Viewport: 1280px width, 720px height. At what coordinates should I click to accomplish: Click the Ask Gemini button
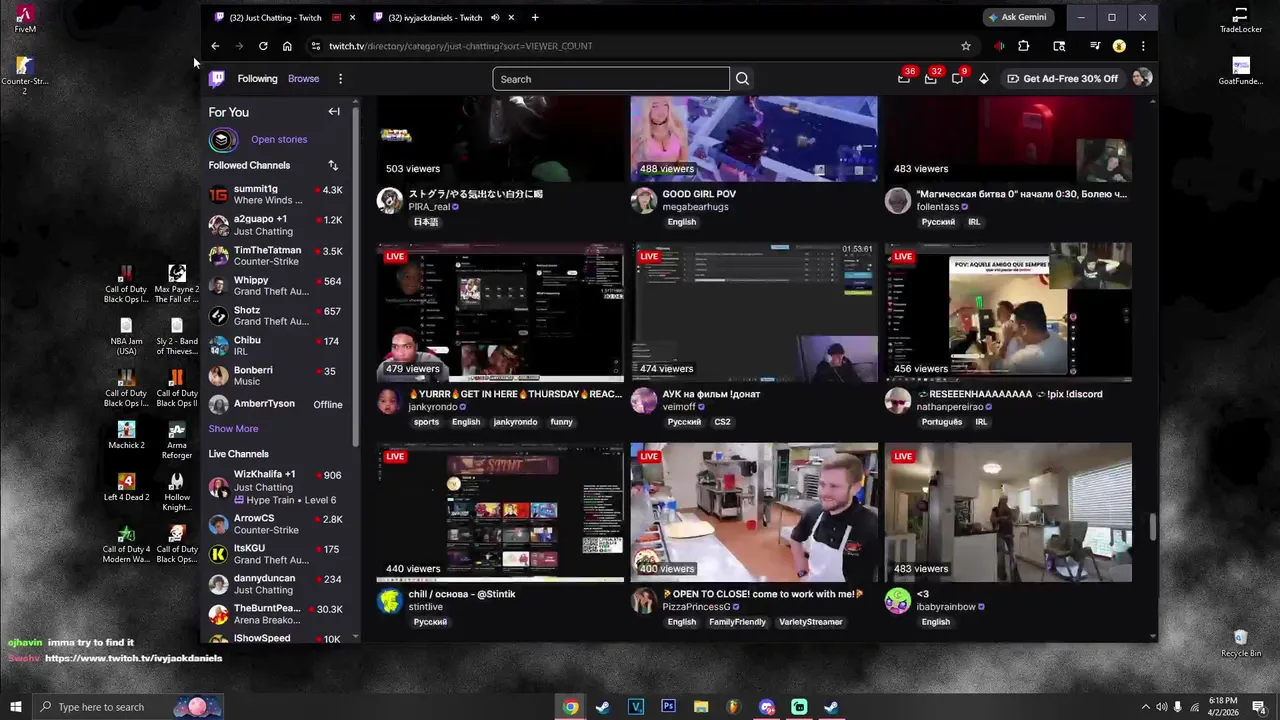pyautogui.click(x=1017, y=17)
